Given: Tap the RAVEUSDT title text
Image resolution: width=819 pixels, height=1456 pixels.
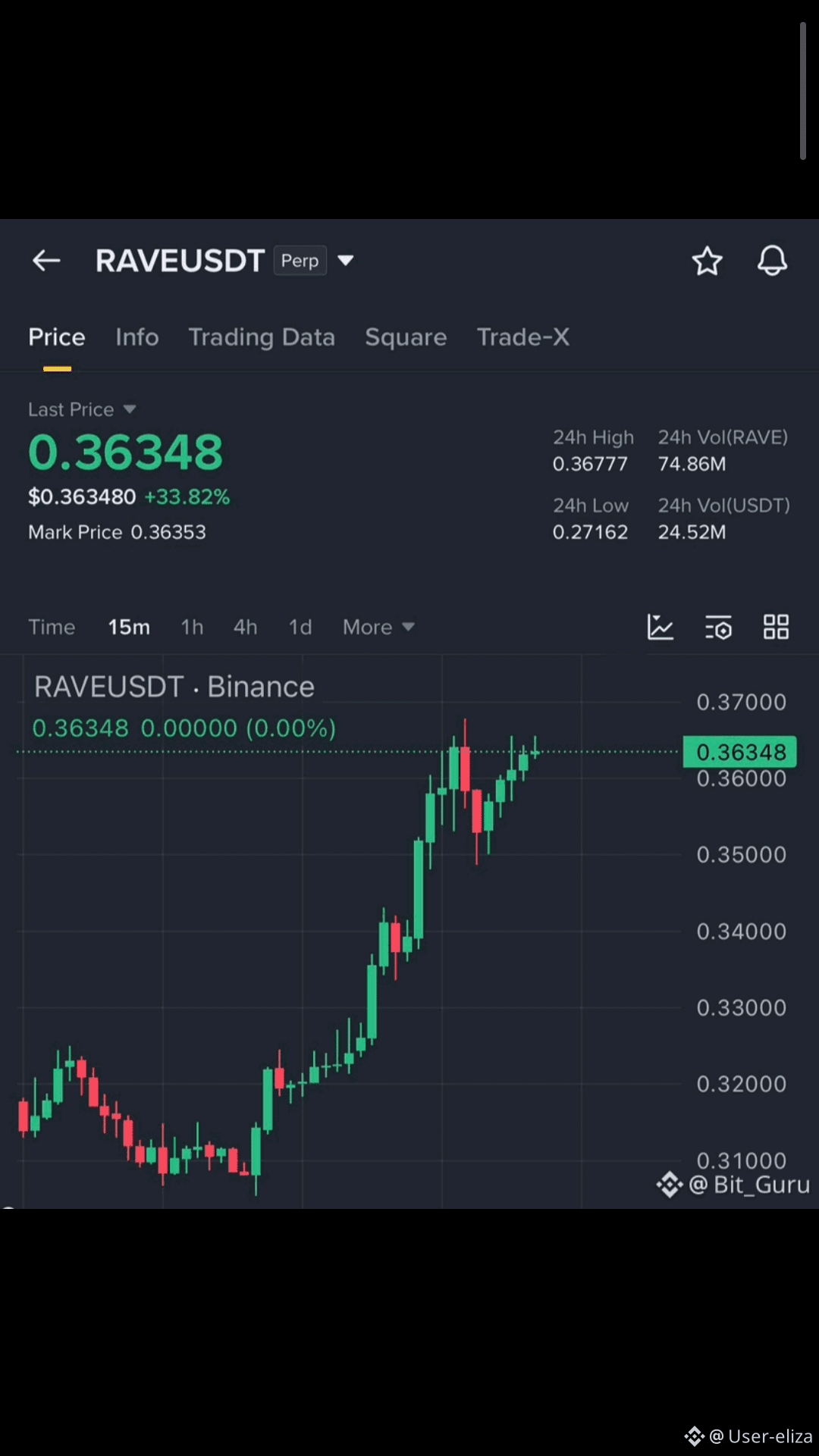Looking at the screenshot, I should [x=180, y=261].
